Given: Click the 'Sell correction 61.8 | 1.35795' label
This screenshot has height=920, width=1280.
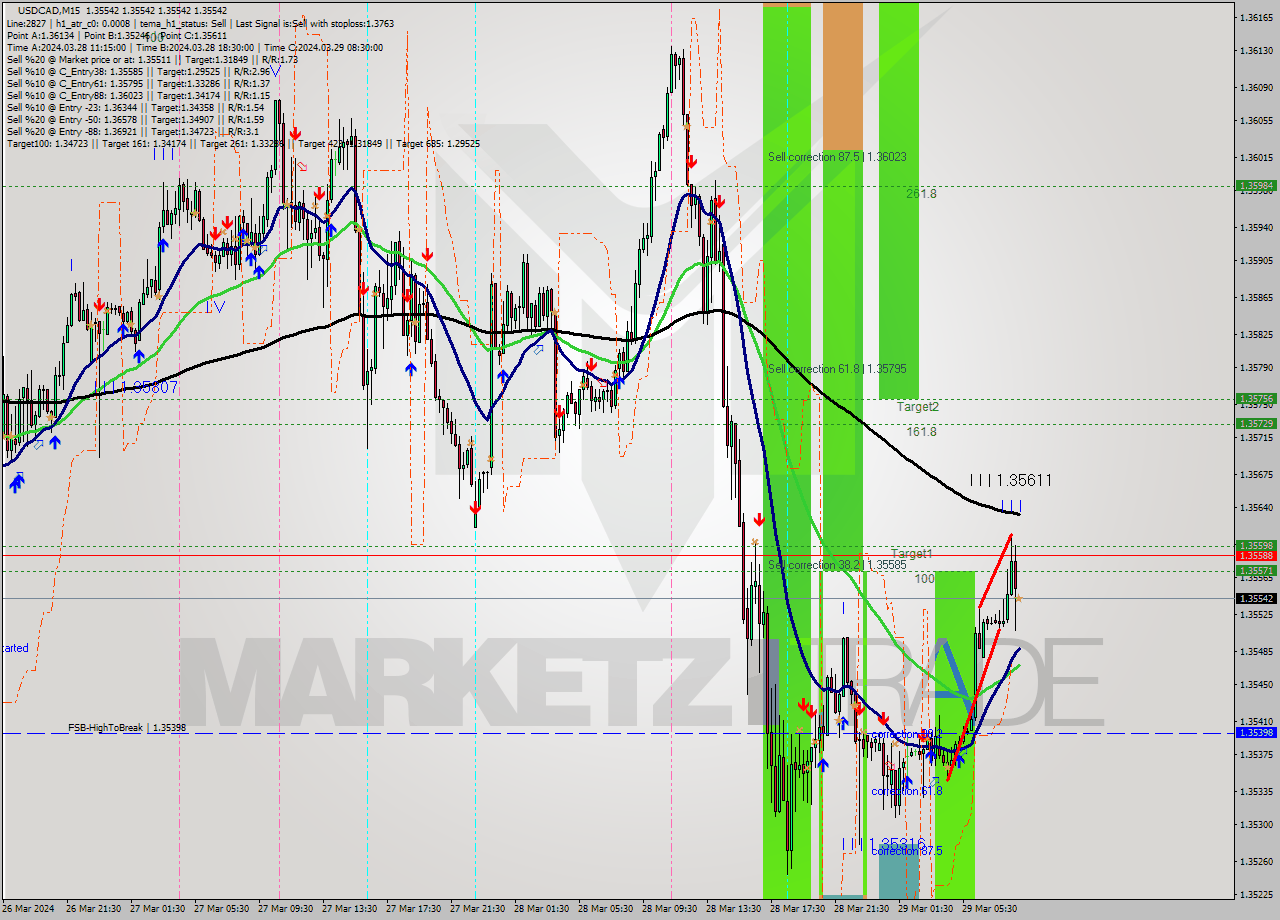Looking at the screenshot, I should (837, 369).
